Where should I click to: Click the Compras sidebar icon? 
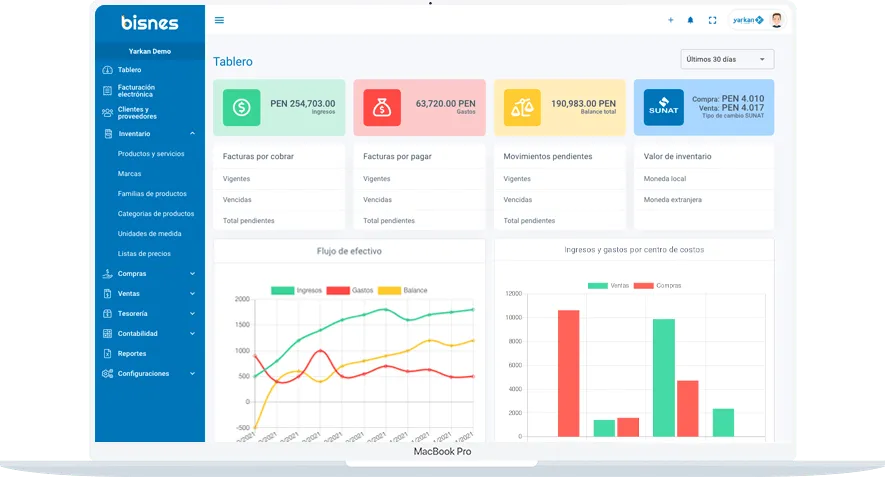(x=107, y=274)
